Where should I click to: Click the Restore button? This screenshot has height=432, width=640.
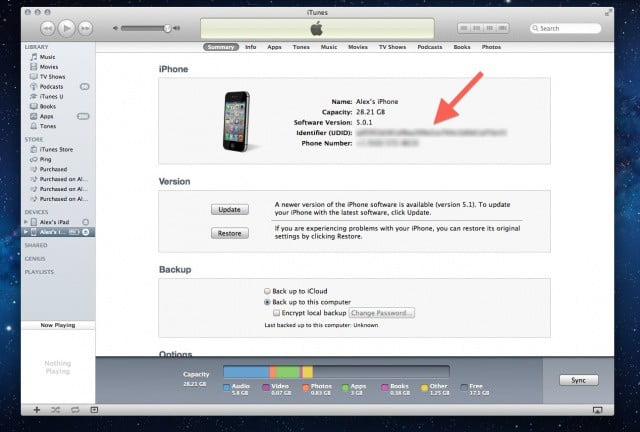pyautogui.click(x=229, y=233)
